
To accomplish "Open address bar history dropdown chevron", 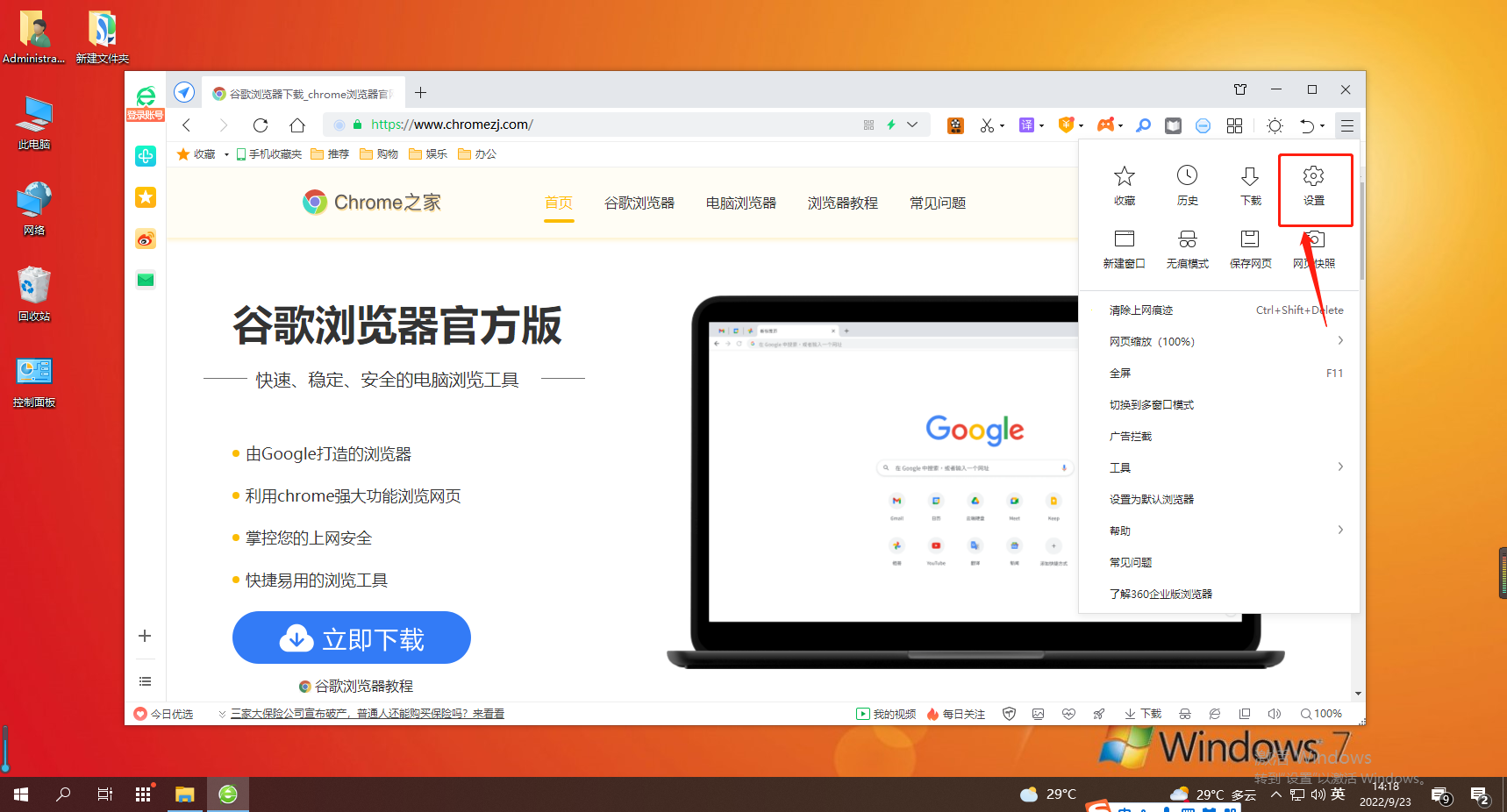I will point(912,125).
